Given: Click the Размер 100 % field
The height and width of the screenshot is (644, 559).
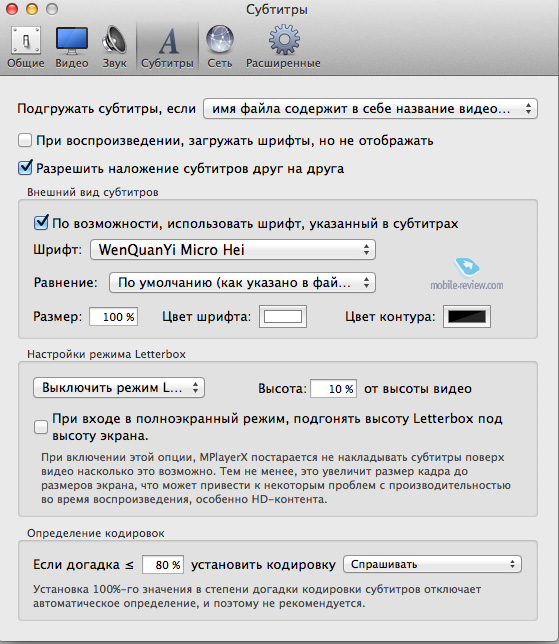Looking at the screenshot, I should [x=114, y=317].
